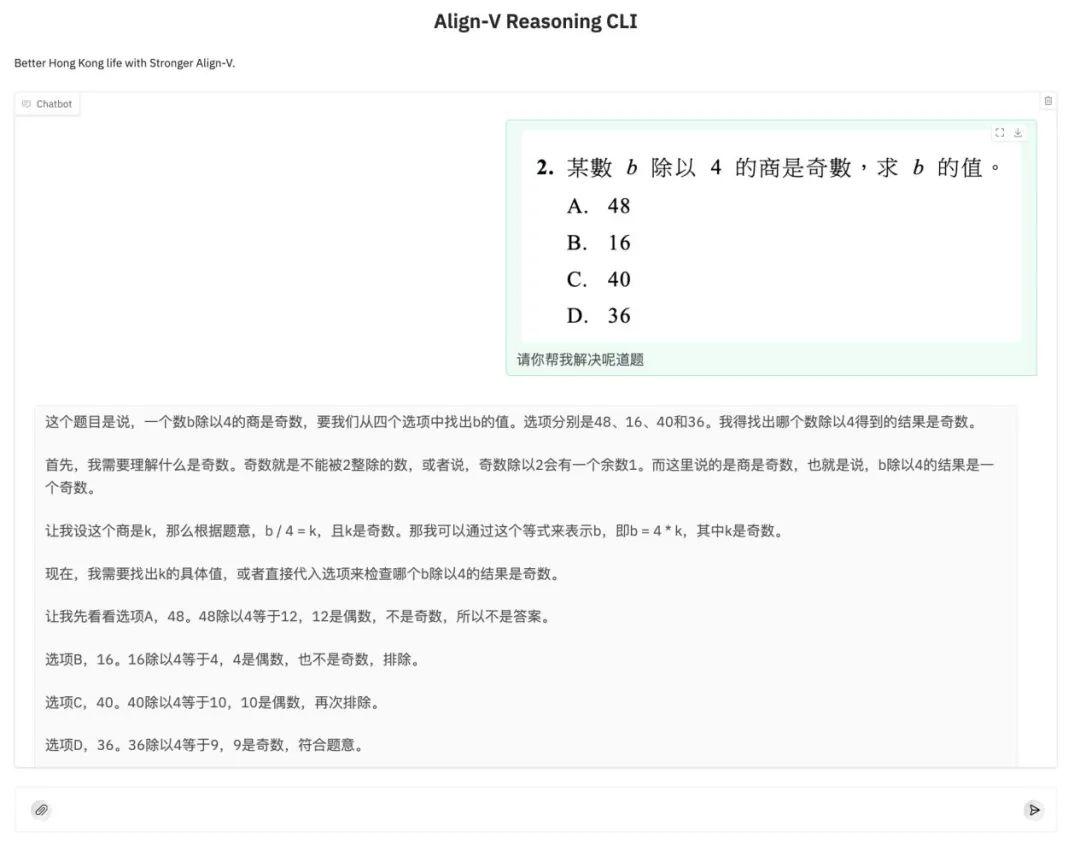Click the uploaded math question image

[x=771, y=236]
